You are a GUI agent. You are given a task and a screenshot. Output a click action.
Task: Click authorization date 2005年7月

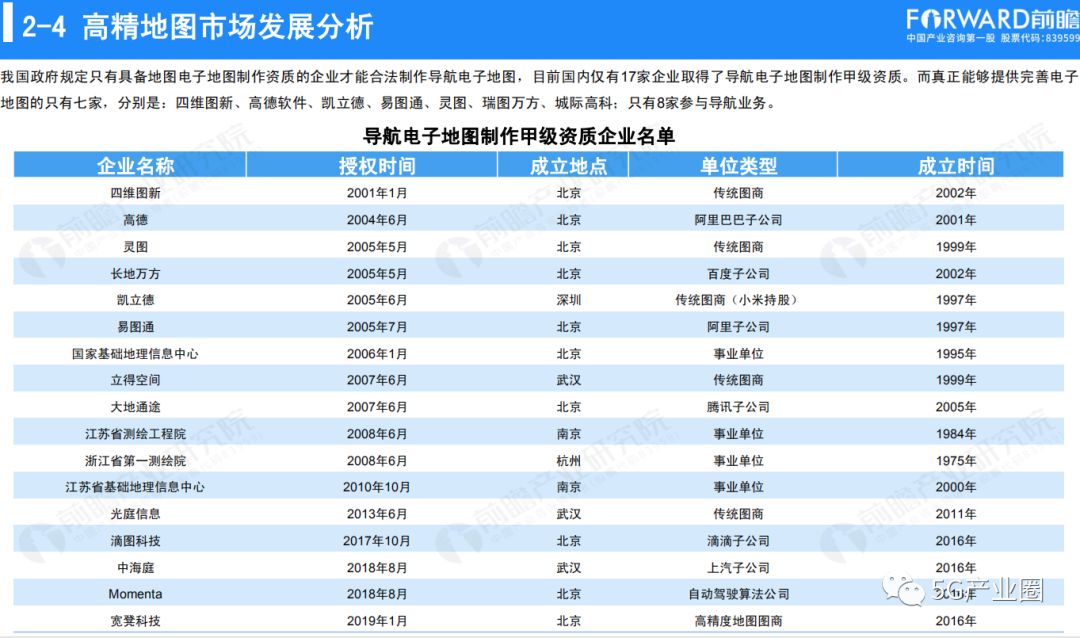[377, 327]
